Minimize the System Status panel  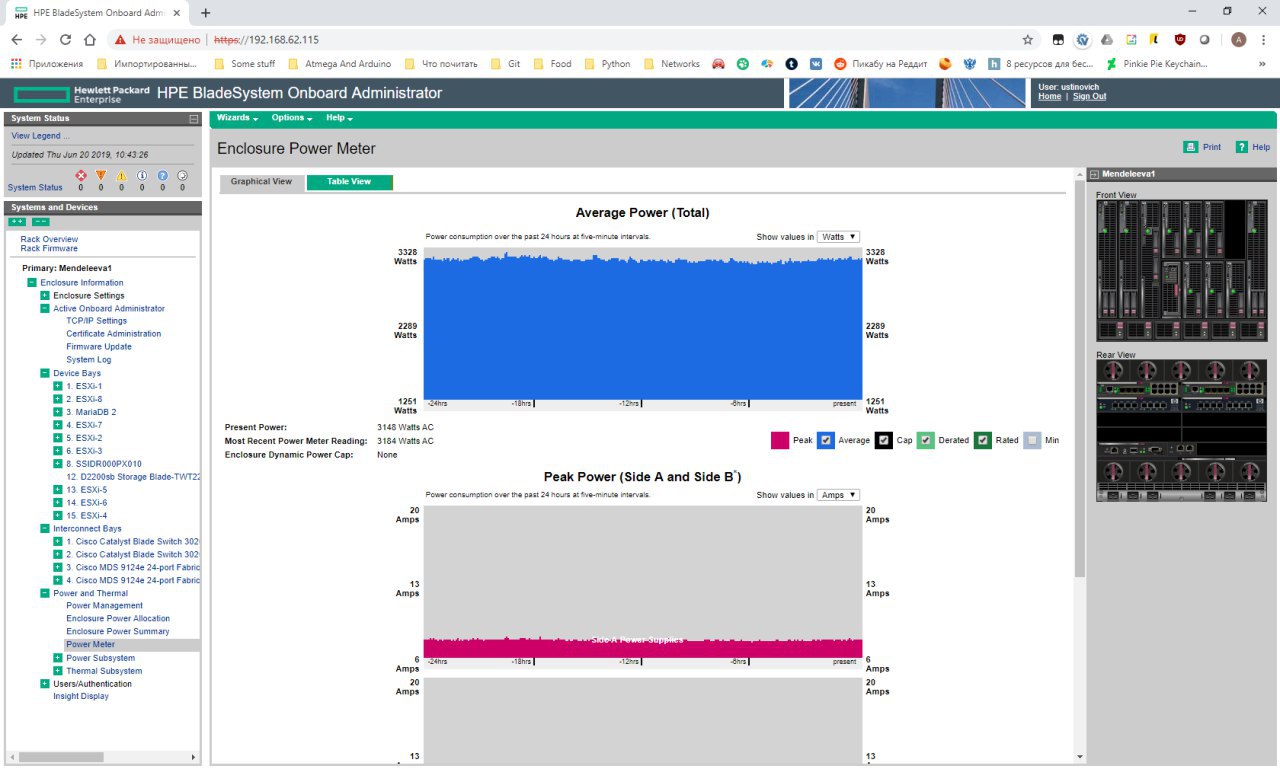point(194,119)
